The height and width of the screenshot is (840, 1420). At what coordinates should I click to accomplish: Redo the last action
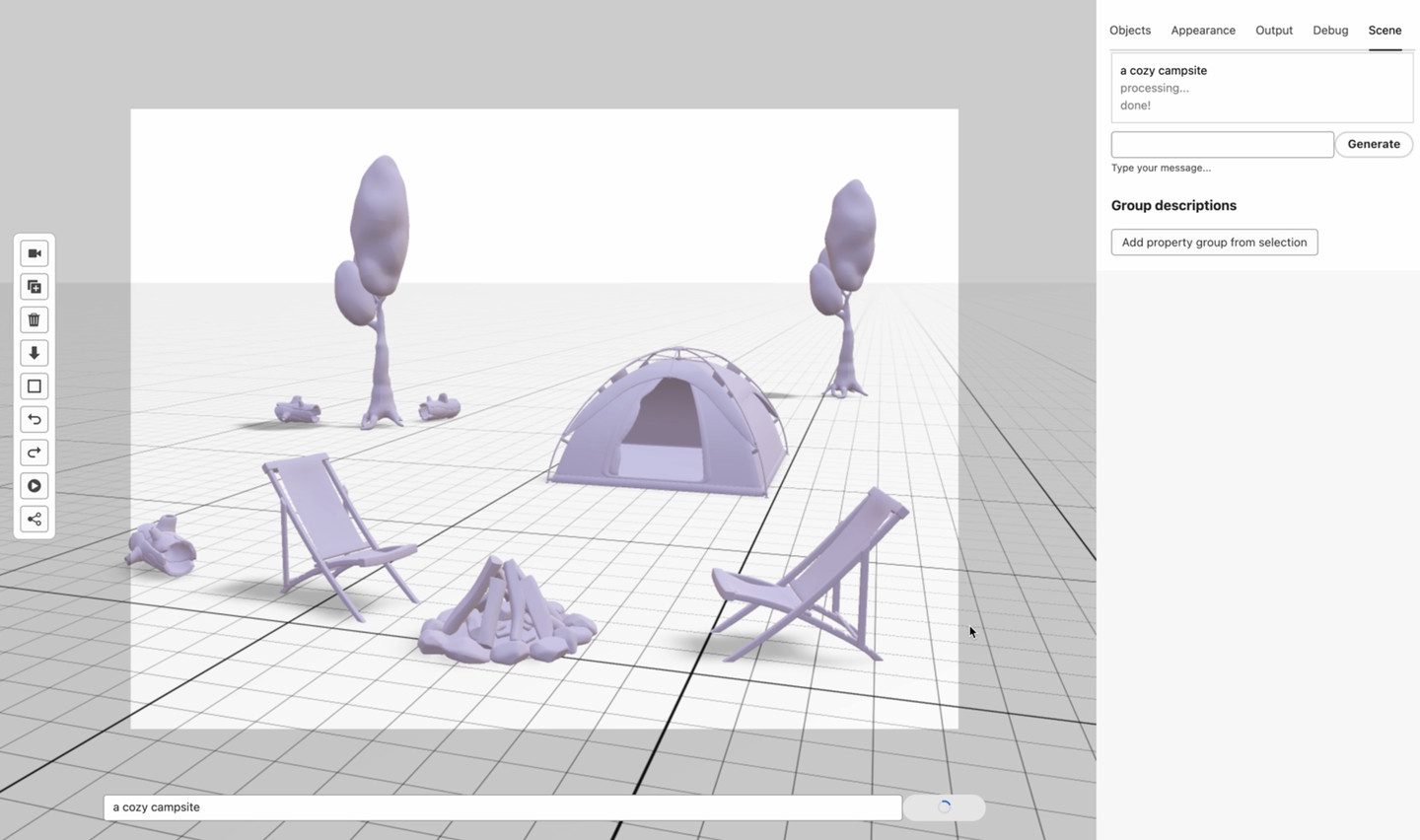click(35, 453)
